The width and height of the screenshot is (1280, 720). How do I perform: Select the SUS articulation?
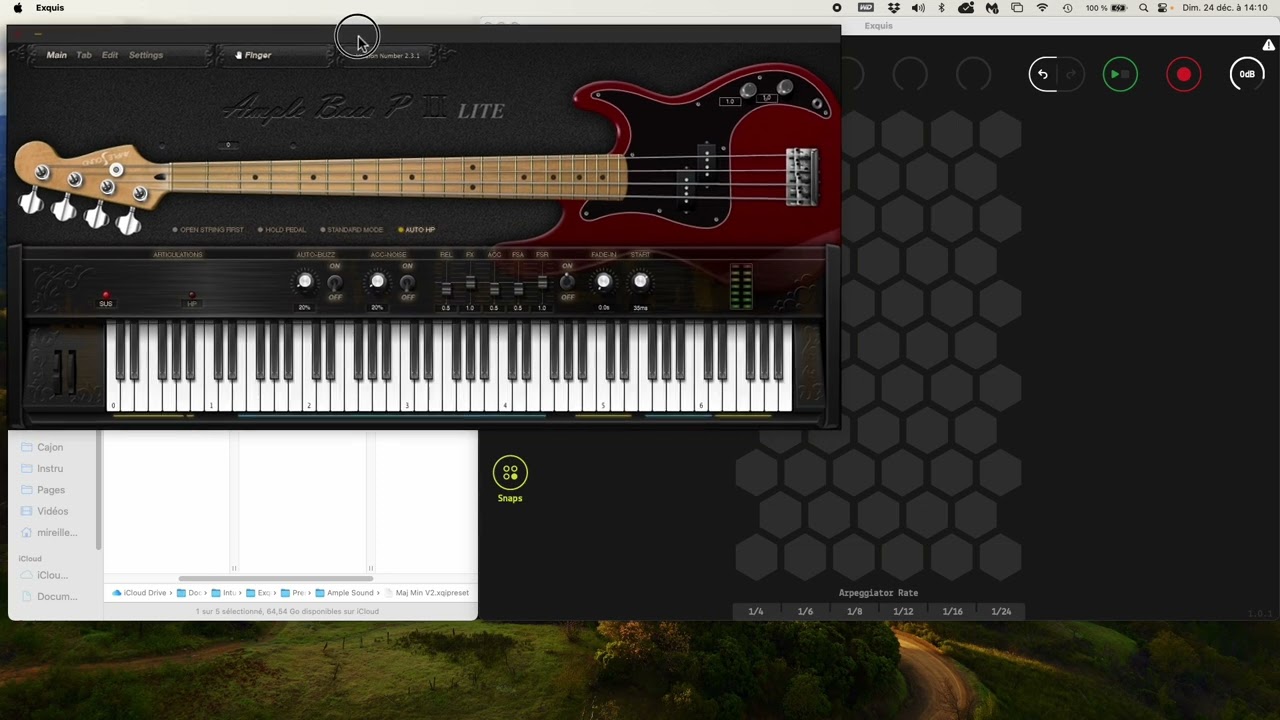[x=106, y=299]
